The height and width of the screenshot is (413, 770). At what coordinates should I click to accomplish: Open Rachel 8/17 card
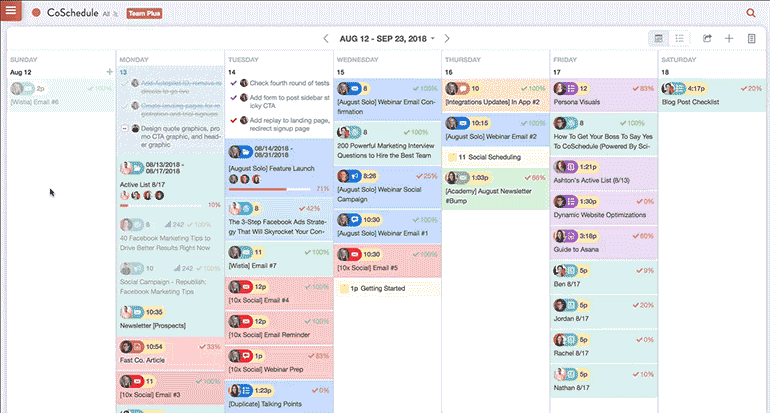[604, 346]
